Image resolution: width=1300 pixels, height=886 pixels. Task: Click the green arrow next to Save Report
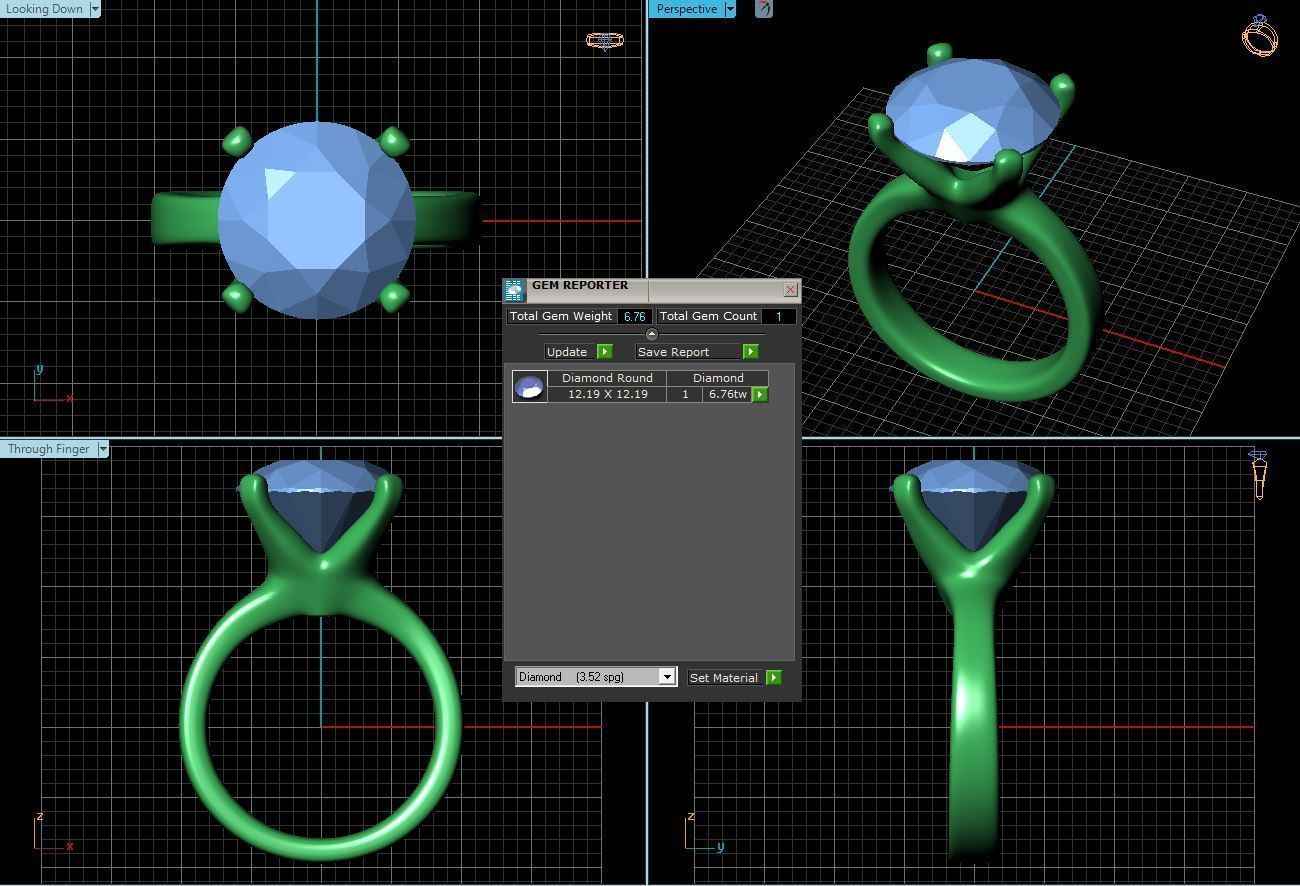[x=751, y=352]
